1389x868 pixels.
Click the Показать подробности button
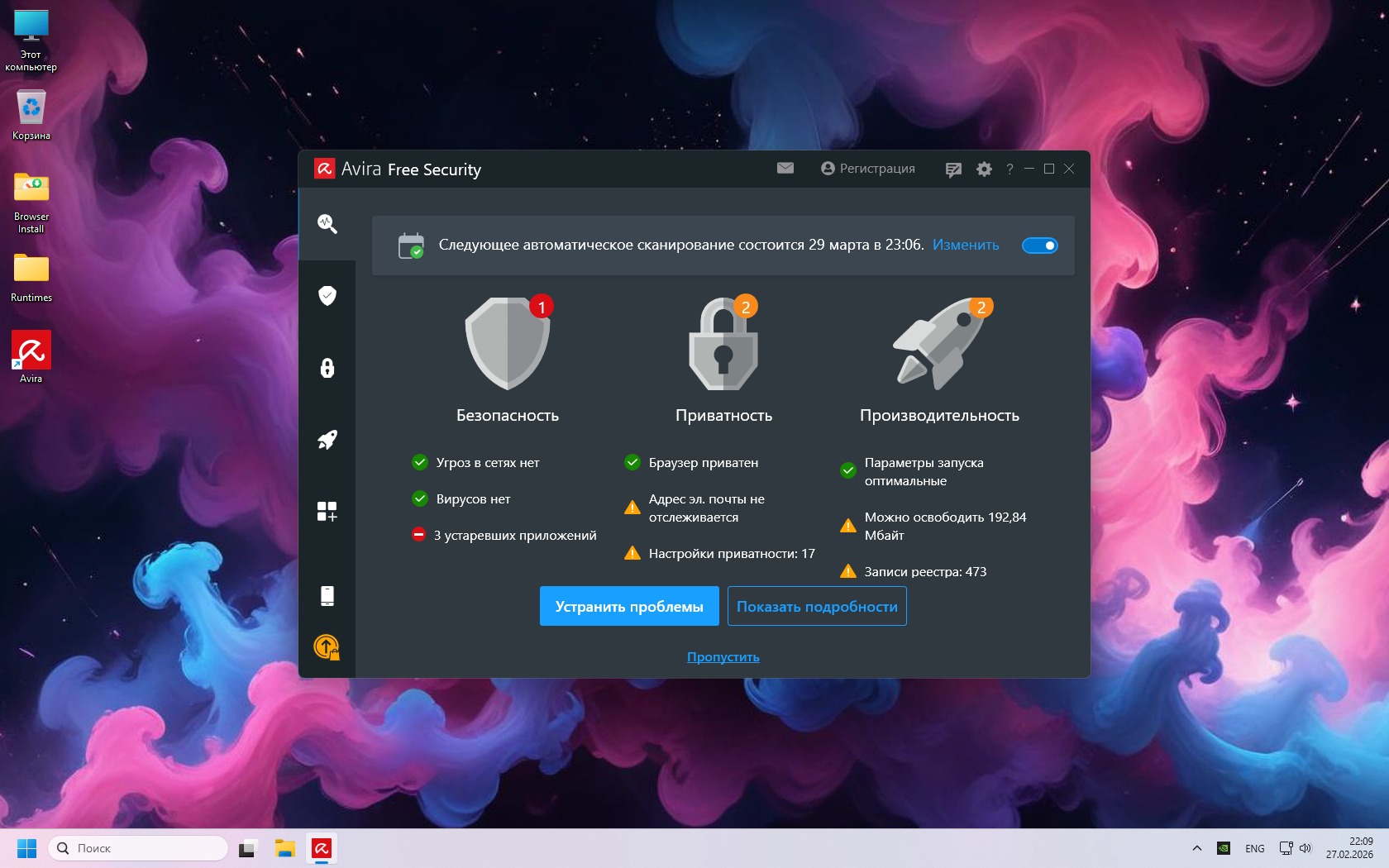pyautogui.click(x=817, y=607)
